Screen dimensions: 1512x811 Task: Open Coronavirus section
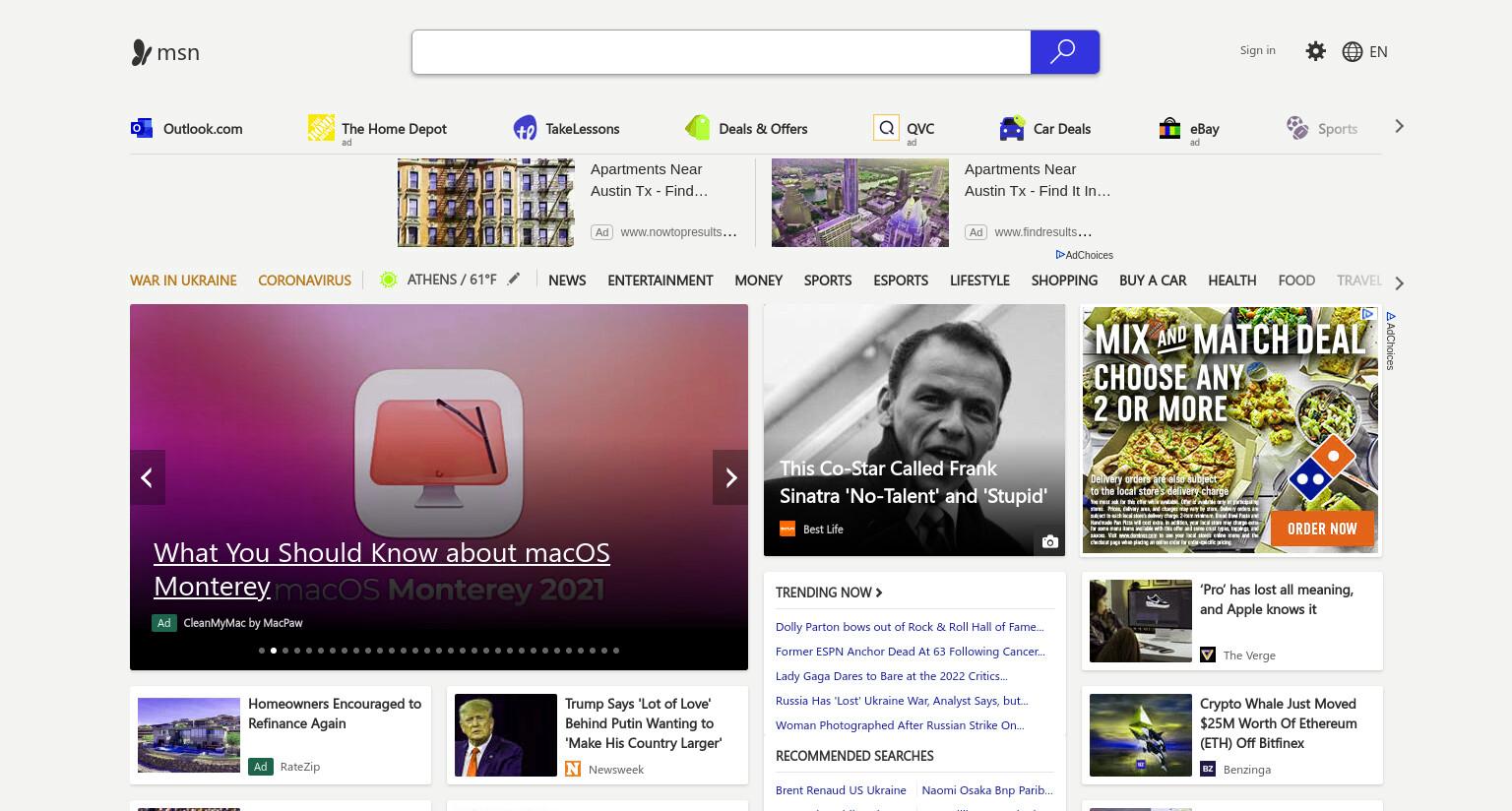click(x=304, y=281)
